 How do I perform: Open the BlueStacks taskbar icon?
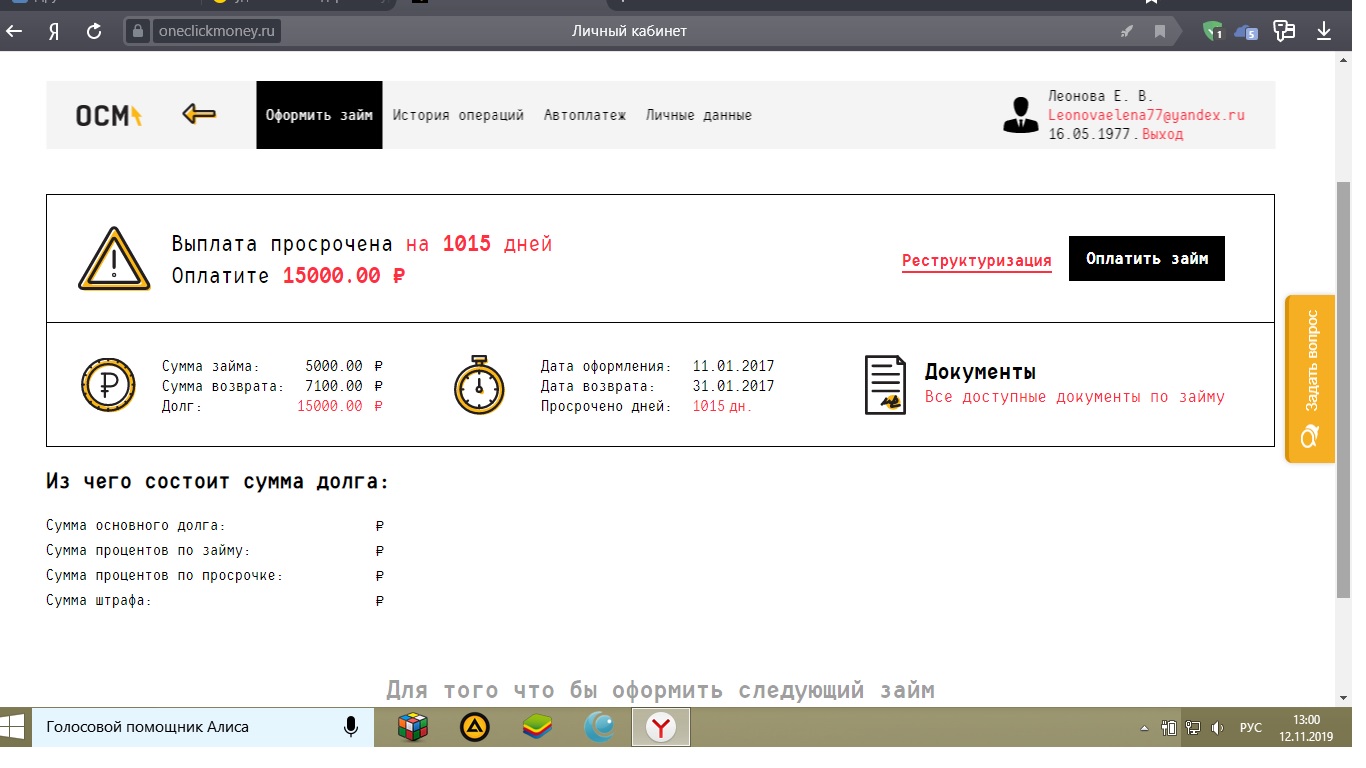pyautogui.click(x=537, y=727)
